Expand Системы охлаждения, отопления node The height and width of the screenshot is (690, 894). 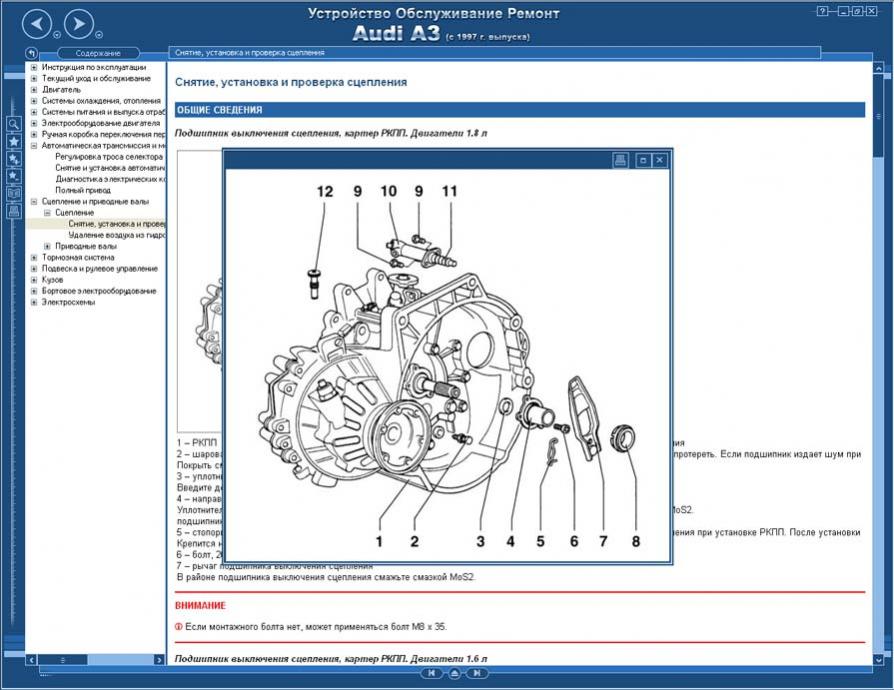coord(34,101)
